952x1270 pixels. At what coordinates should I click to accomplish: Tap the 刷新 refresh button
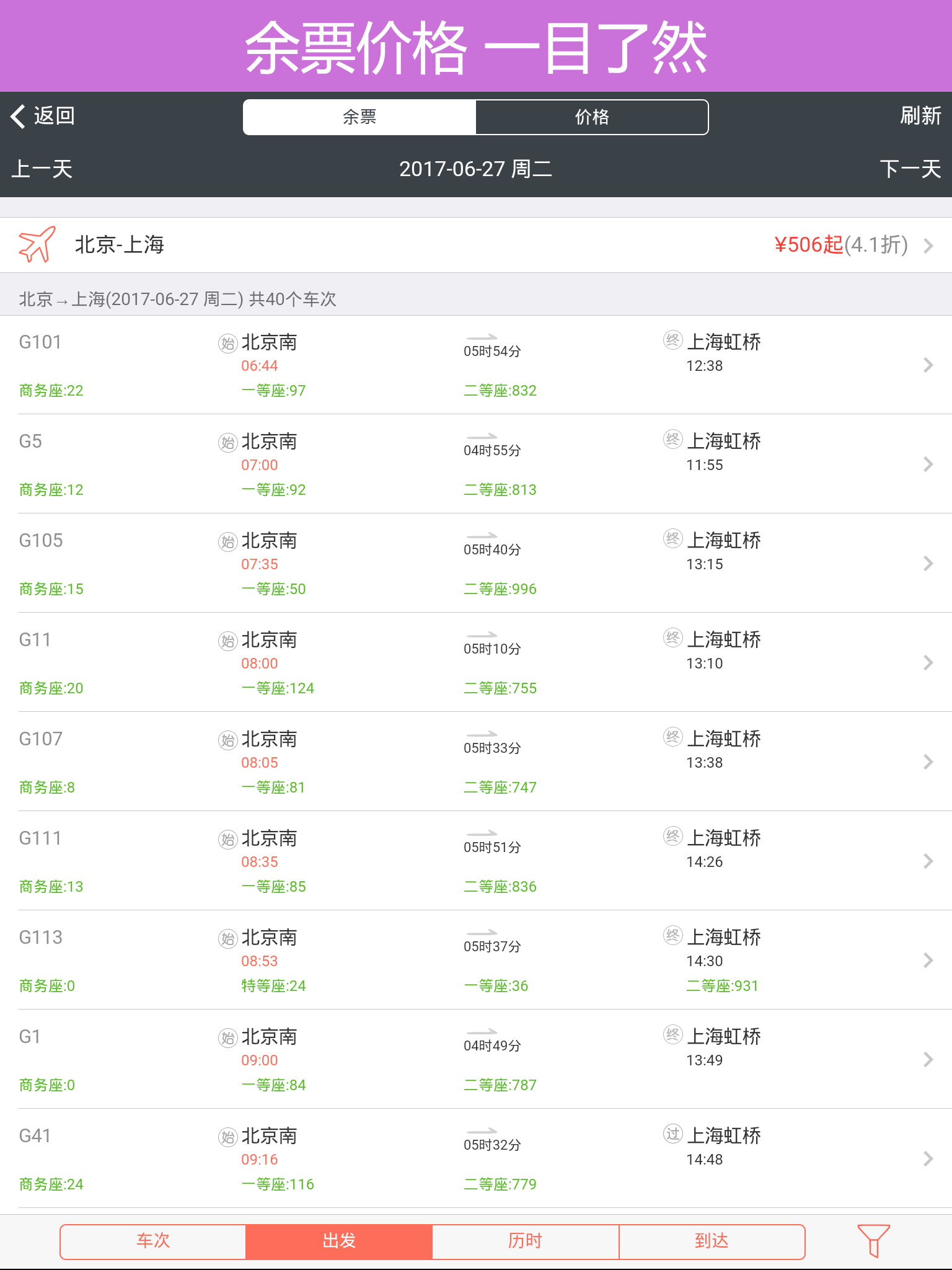point(920,116)
